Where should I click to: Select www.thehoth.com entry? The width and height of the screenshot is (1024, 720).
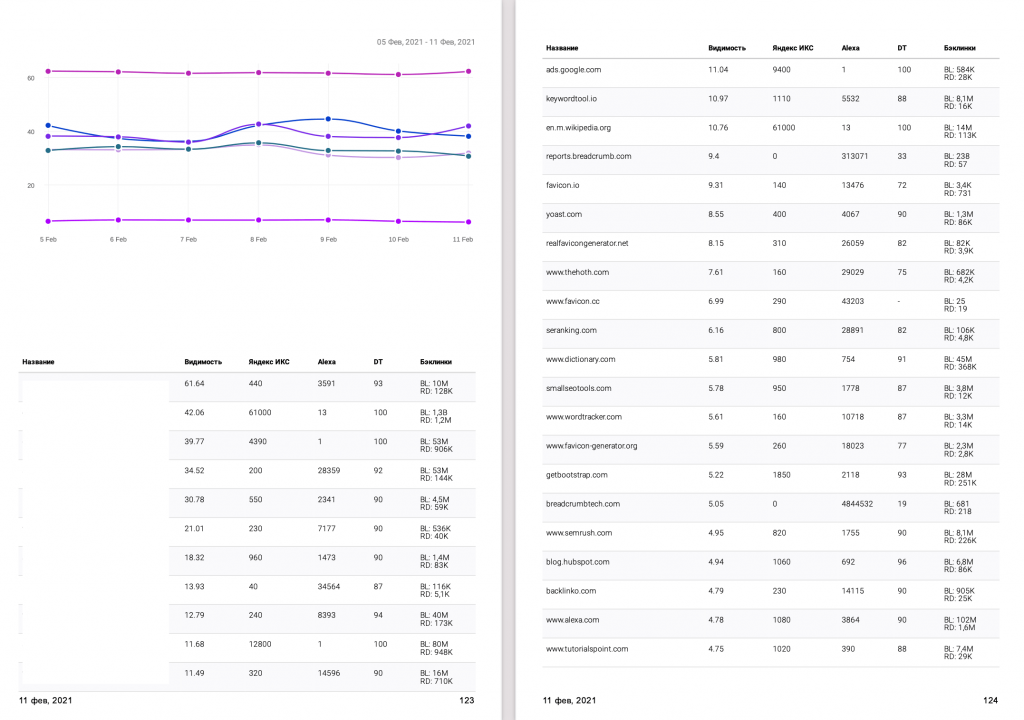(x=577, y=272)
